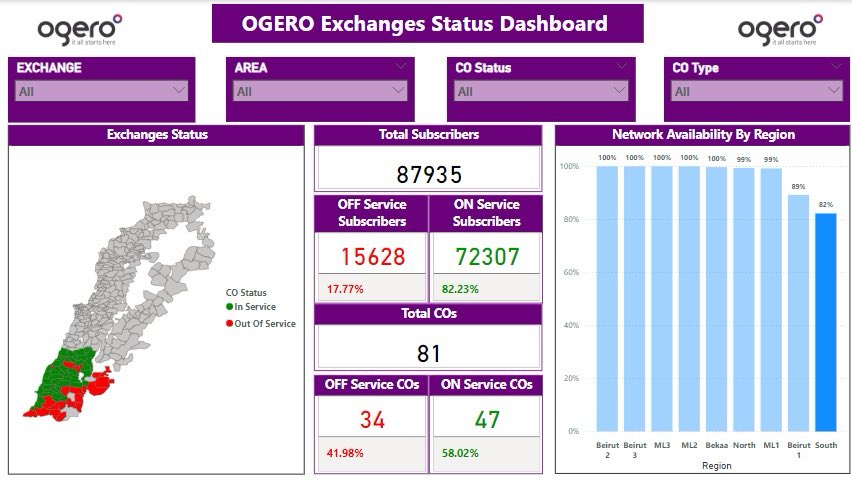The width and height of the screenshot is (852, 480).
Task: Click the 82.23% on-service percentage
Action: coord(460,289)
